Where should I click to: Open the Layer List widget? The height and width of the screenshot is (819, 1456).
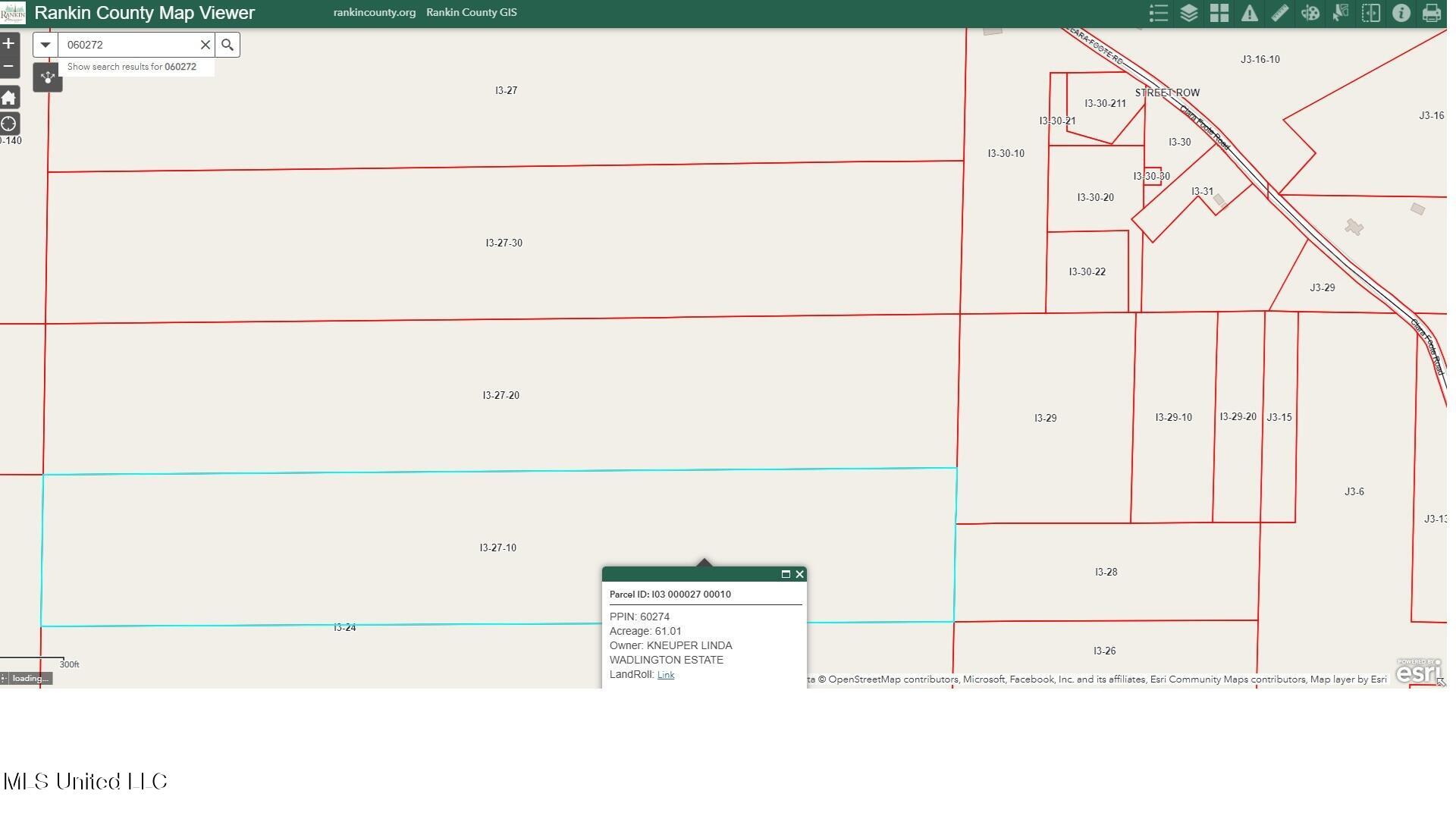point(1188,13)
